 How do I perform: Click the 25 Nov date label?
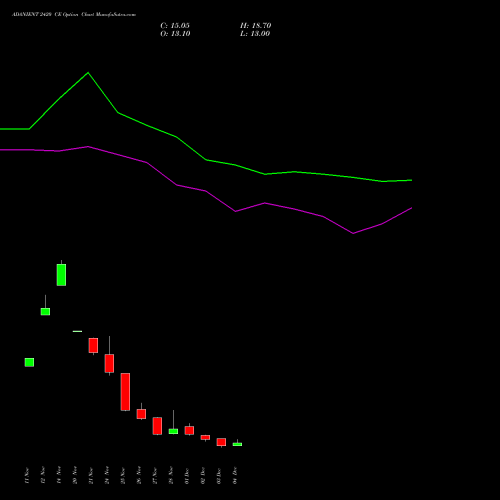(x=123, y=476)
